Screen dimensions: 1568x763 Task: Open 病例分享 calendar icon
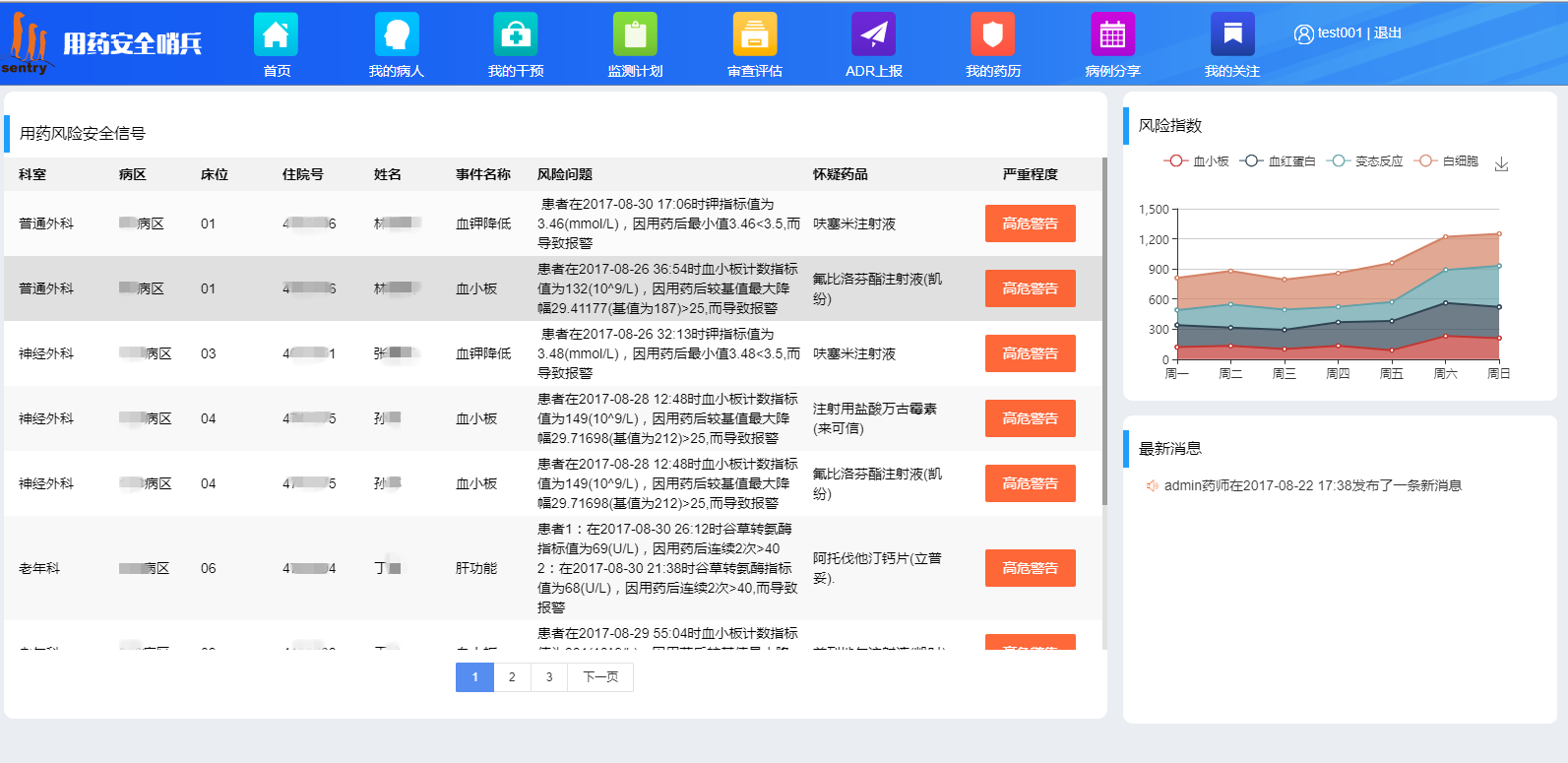tap(1112, 34)
